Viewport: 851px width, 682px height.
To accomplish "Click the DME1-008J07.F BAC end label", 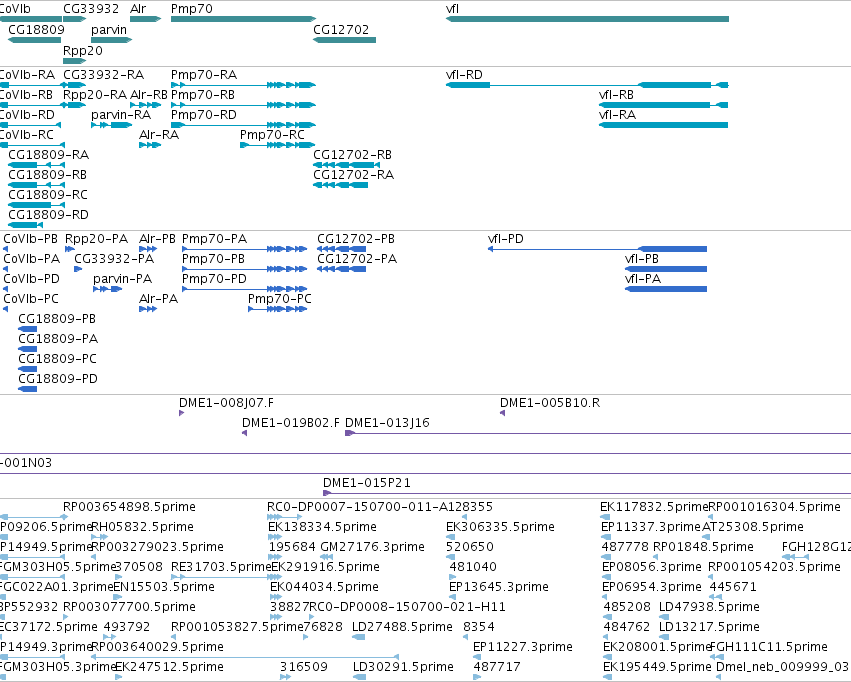I will coord(226,403).
